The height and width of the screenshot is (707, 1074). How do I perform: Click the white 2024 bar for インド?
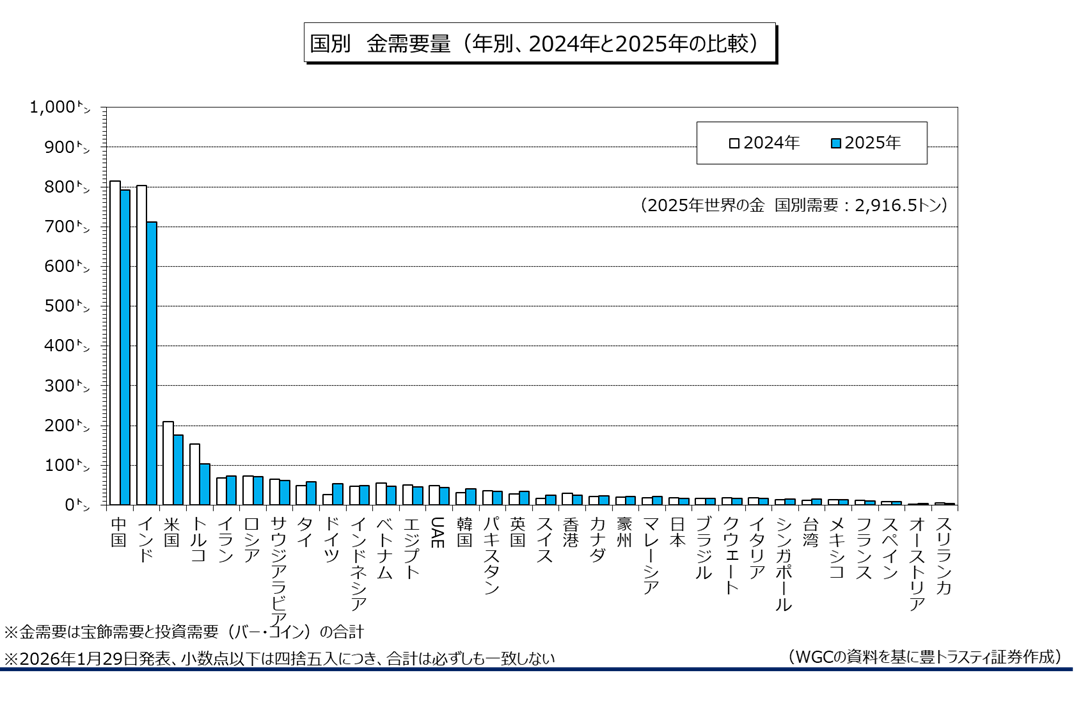[141, 345]
